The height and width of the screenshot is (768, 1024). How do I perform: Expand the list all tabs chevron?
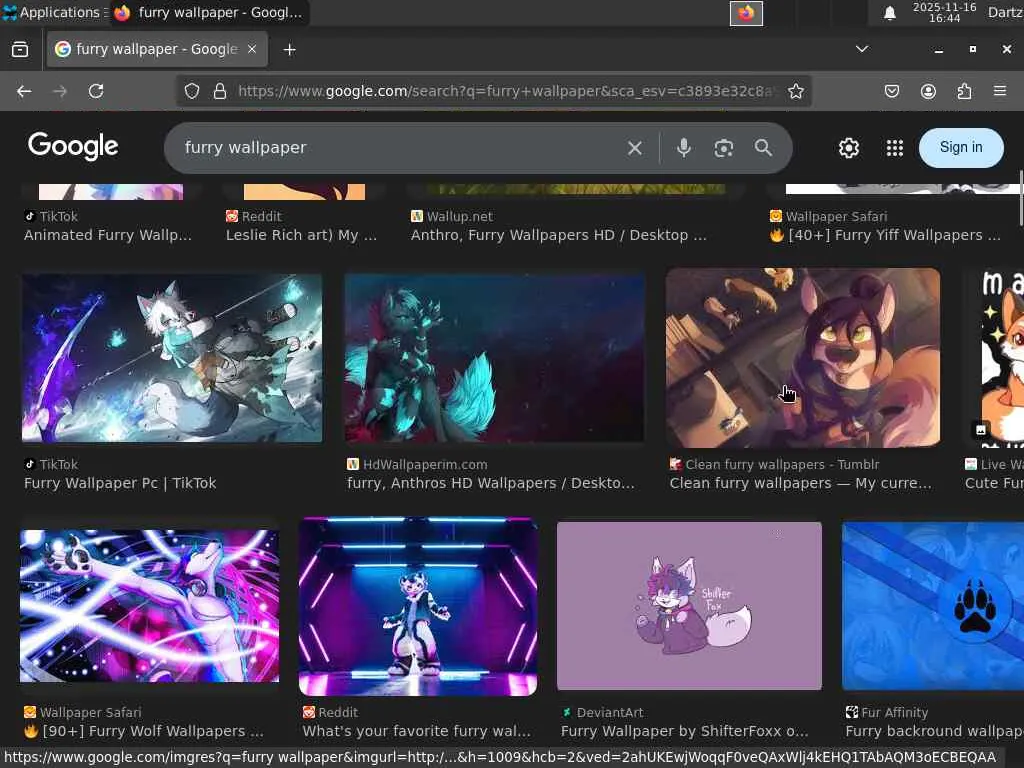coord(862,49)
